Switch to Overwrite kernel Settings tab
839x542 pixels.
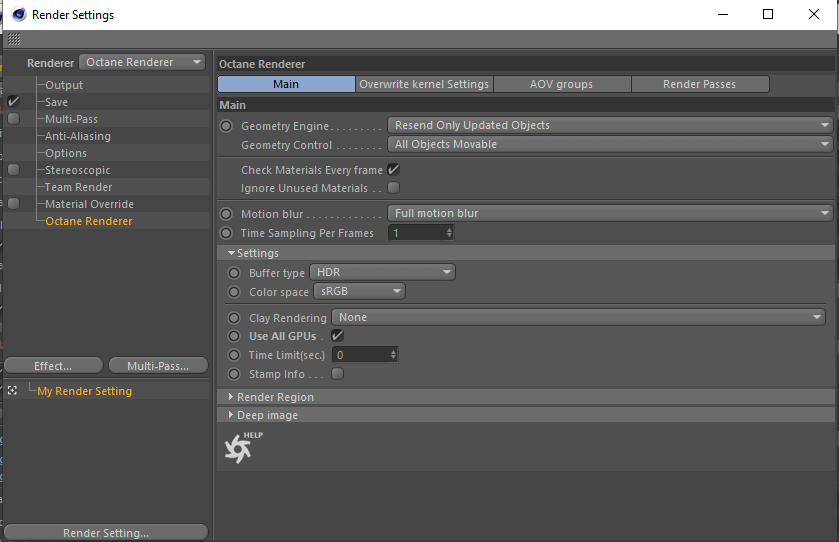point(424,84)
